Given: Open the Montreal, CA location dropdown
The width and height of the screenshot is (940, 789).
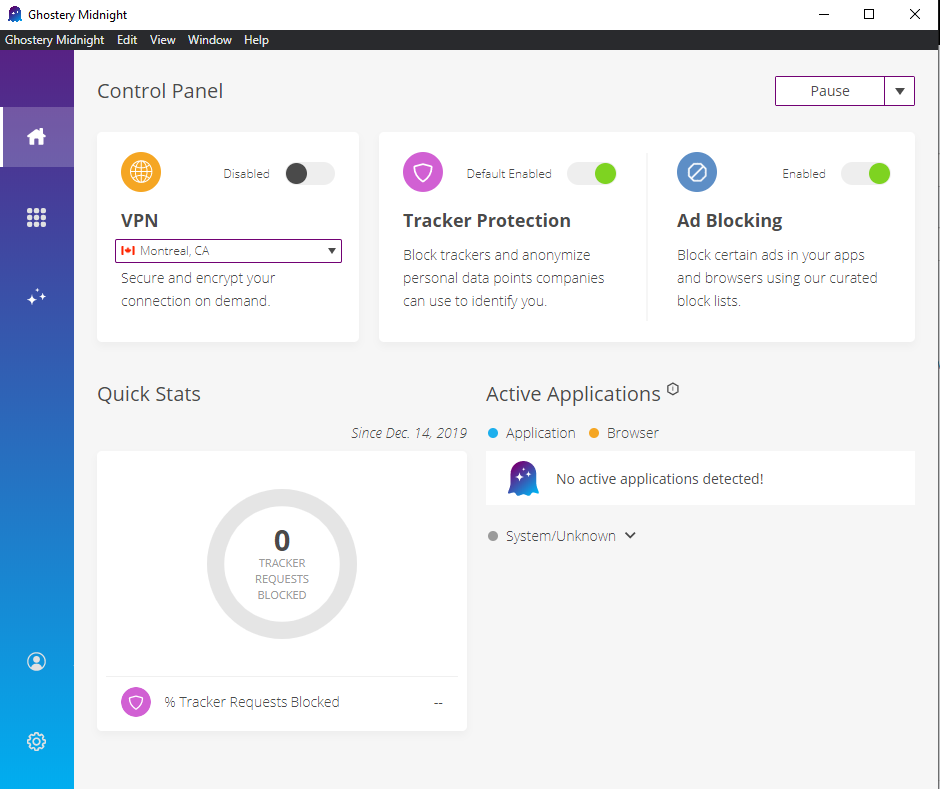Looking at the screenshot, I should point(229,251).
